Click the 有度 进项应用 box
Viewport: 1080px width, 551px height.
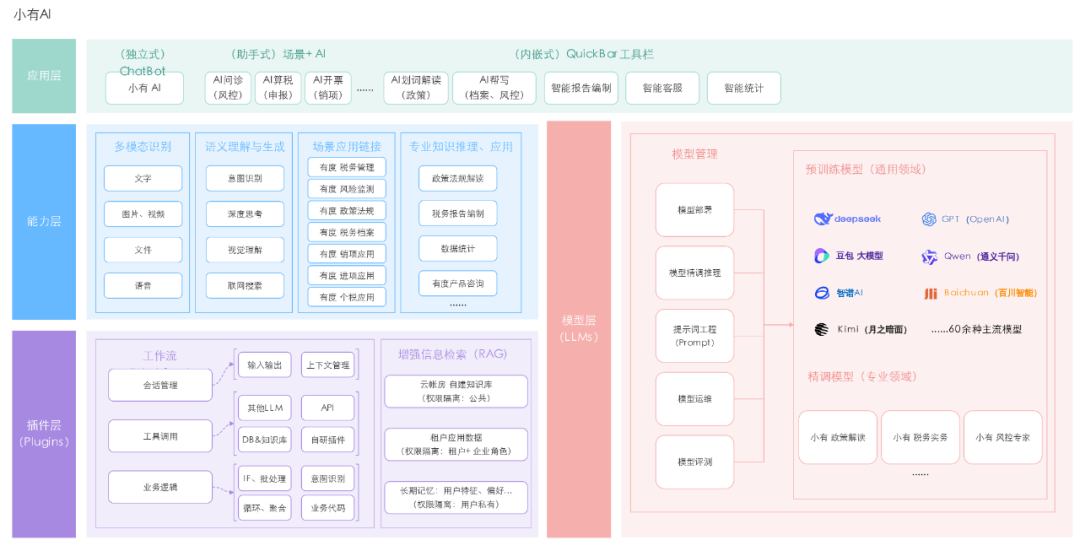point(347,276)
